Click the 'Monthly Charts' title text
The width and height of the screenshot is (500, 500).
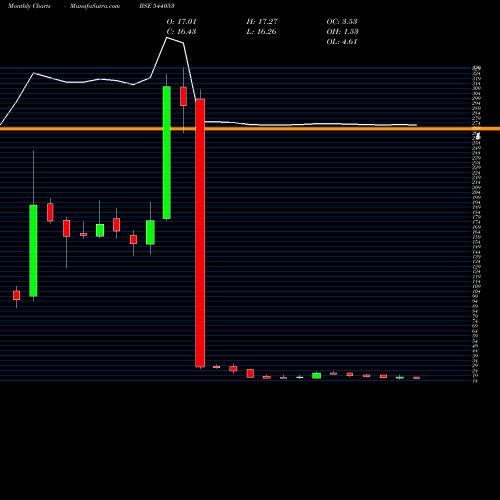[29, 6]
